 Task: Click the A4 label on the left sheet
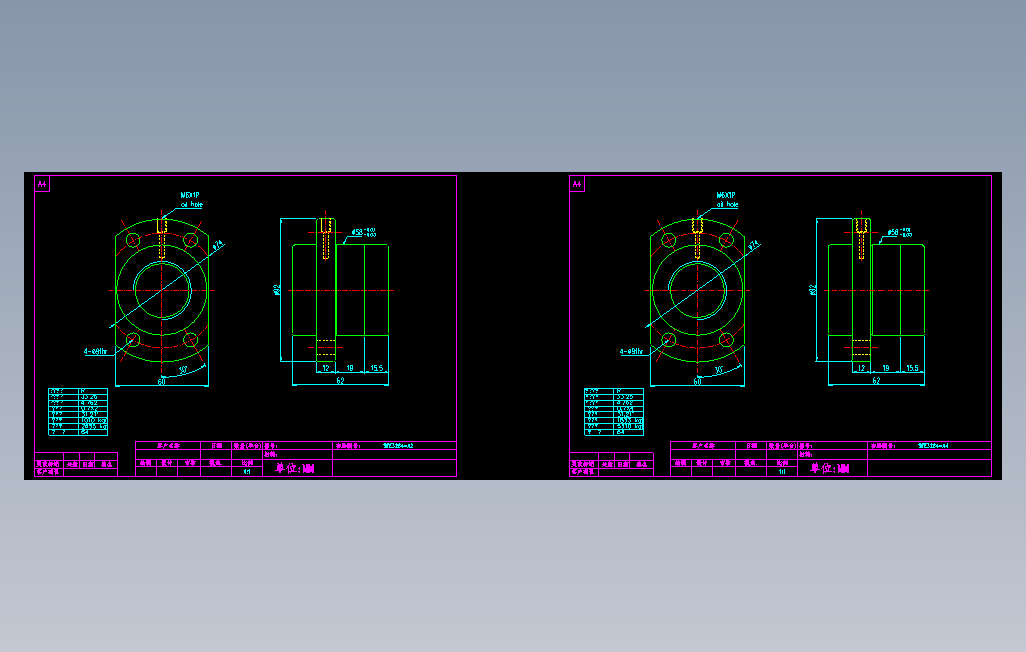[x=42, y=185]
